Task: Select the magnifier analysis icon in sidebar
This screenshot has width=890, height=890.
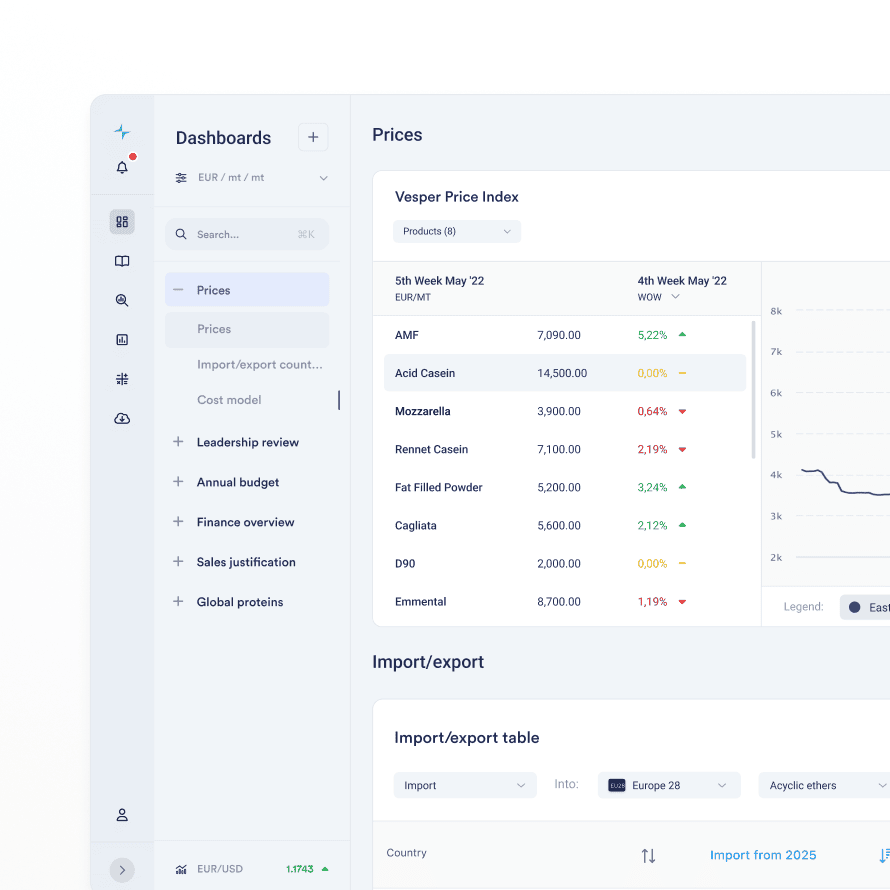Action: pos(122,300)
